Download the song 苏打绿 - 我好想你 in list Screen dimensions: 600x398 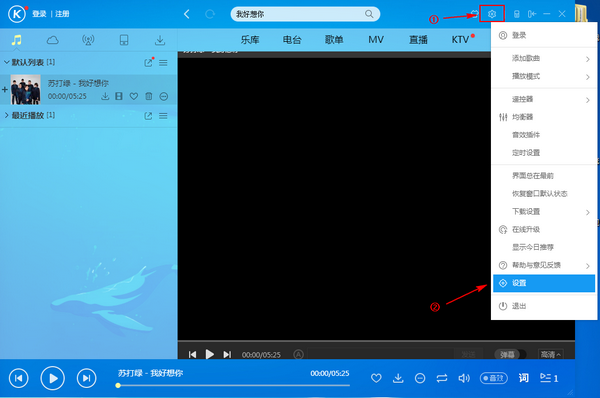pos(105,96)
